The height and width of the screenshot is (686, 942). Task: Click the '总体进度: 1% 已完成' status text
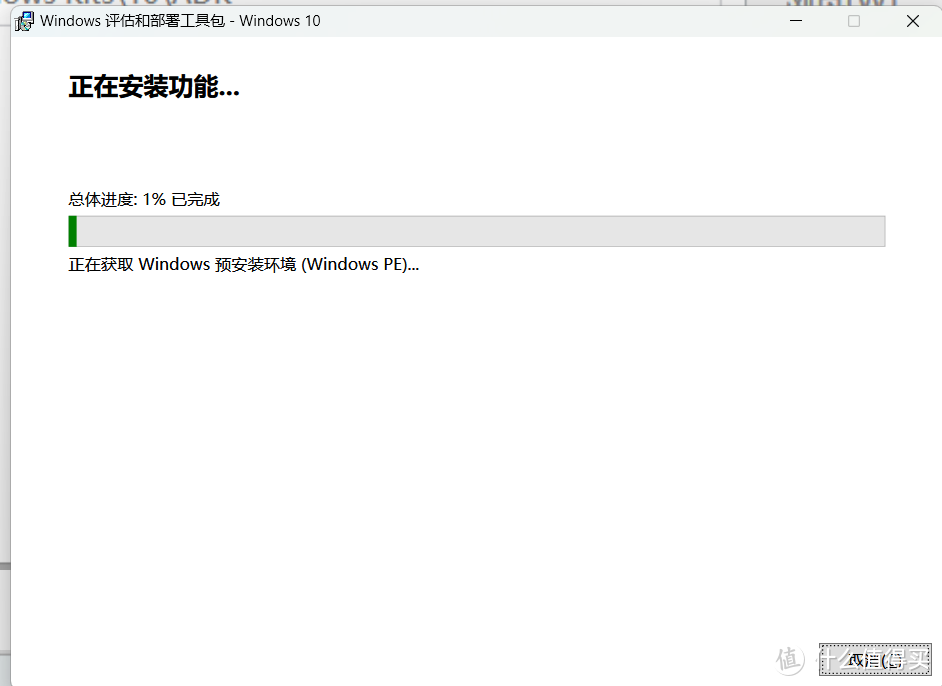(144, 199)
